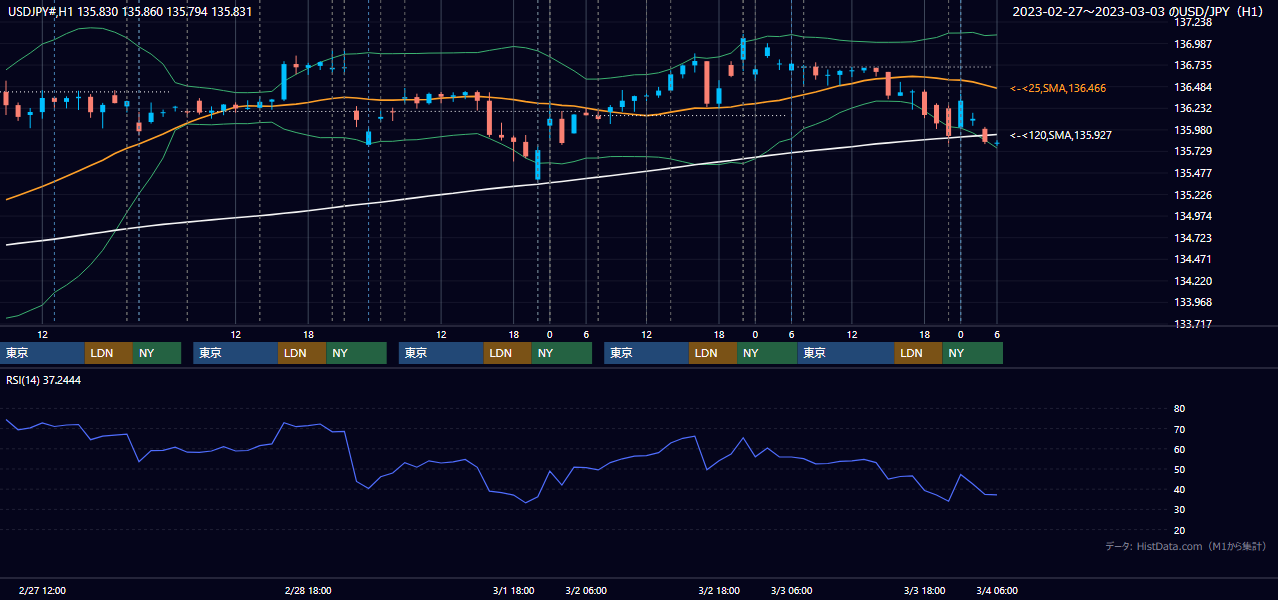Viewport: 1278px width, 600px height.
Task: Click price axis value 137.238
Action: point(1192,22)
